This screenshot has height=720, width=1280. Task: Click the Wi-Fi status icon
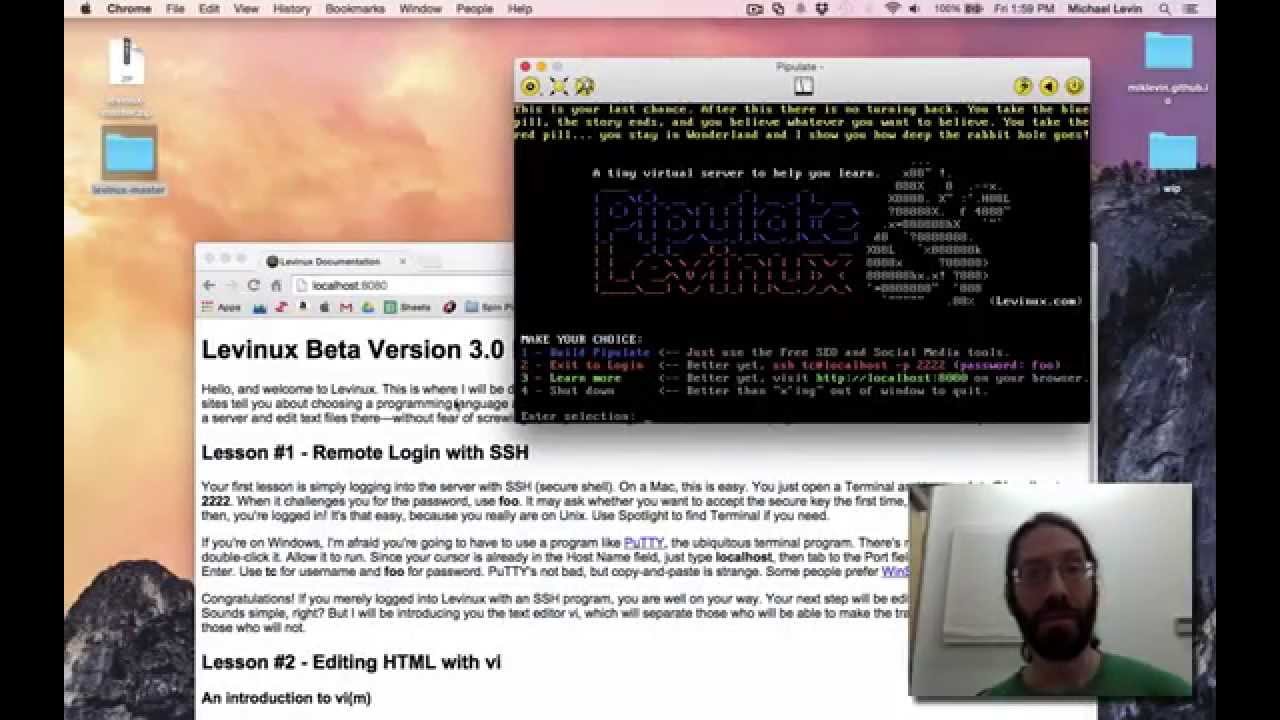[x=892, y=8]
